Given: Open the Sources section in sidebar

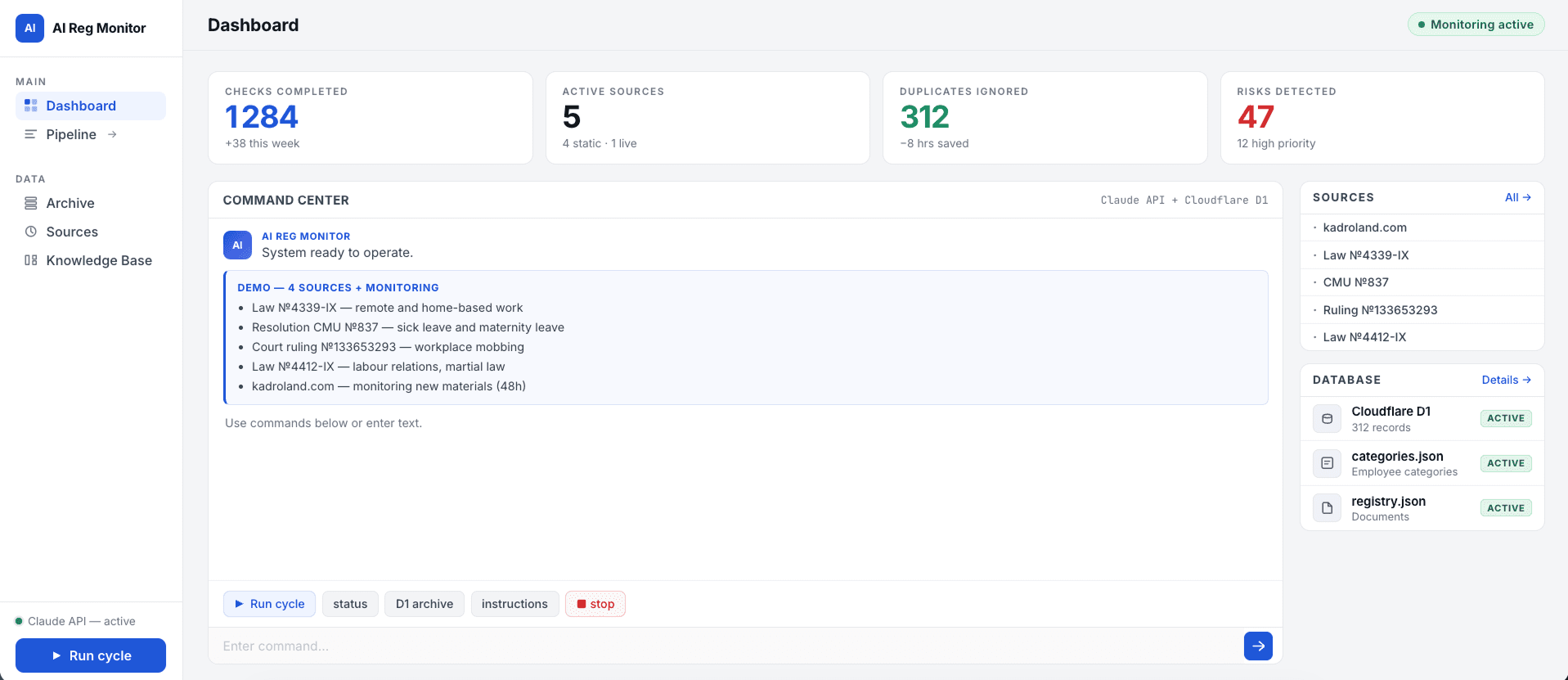Looking at the screenshot, I should coord(91,232).
